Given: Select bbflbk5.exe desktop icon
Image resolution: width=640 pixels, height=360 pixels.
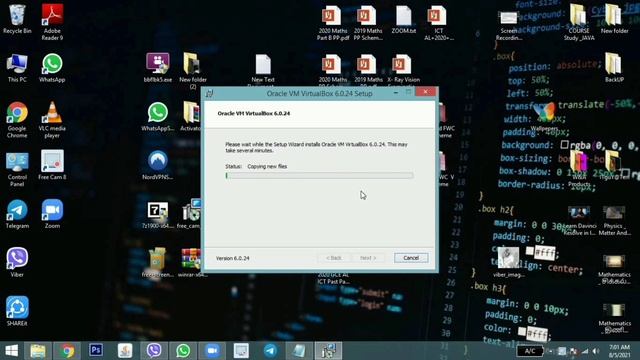Looking at the screenshot, I should coord(158,68).
